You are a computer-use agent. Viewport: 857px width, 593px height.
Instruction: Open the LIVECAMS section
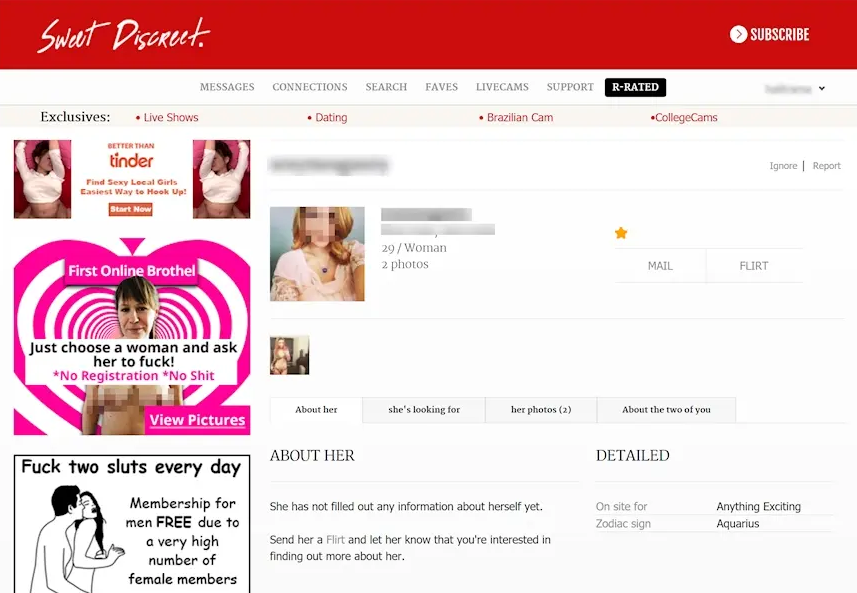click(502, 87)
